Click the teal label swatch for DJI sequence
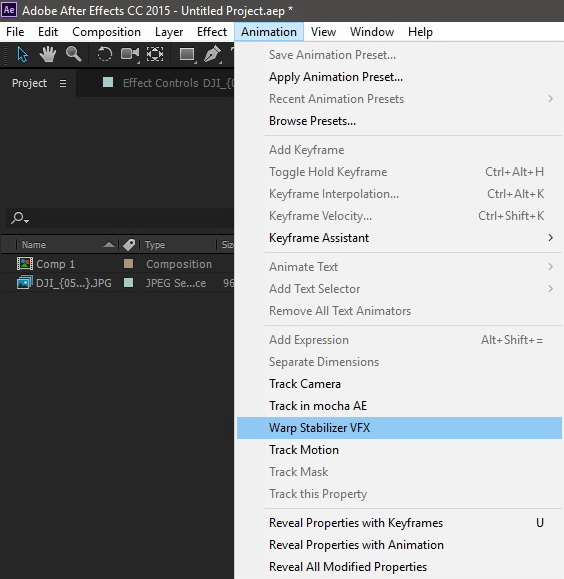Image resolution: width=564 pixels, height=579 pixels. (128, 283)
